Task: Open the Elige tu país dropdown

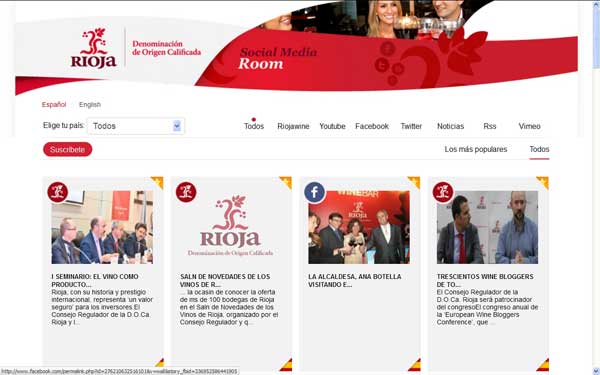Action: (136, 126)
